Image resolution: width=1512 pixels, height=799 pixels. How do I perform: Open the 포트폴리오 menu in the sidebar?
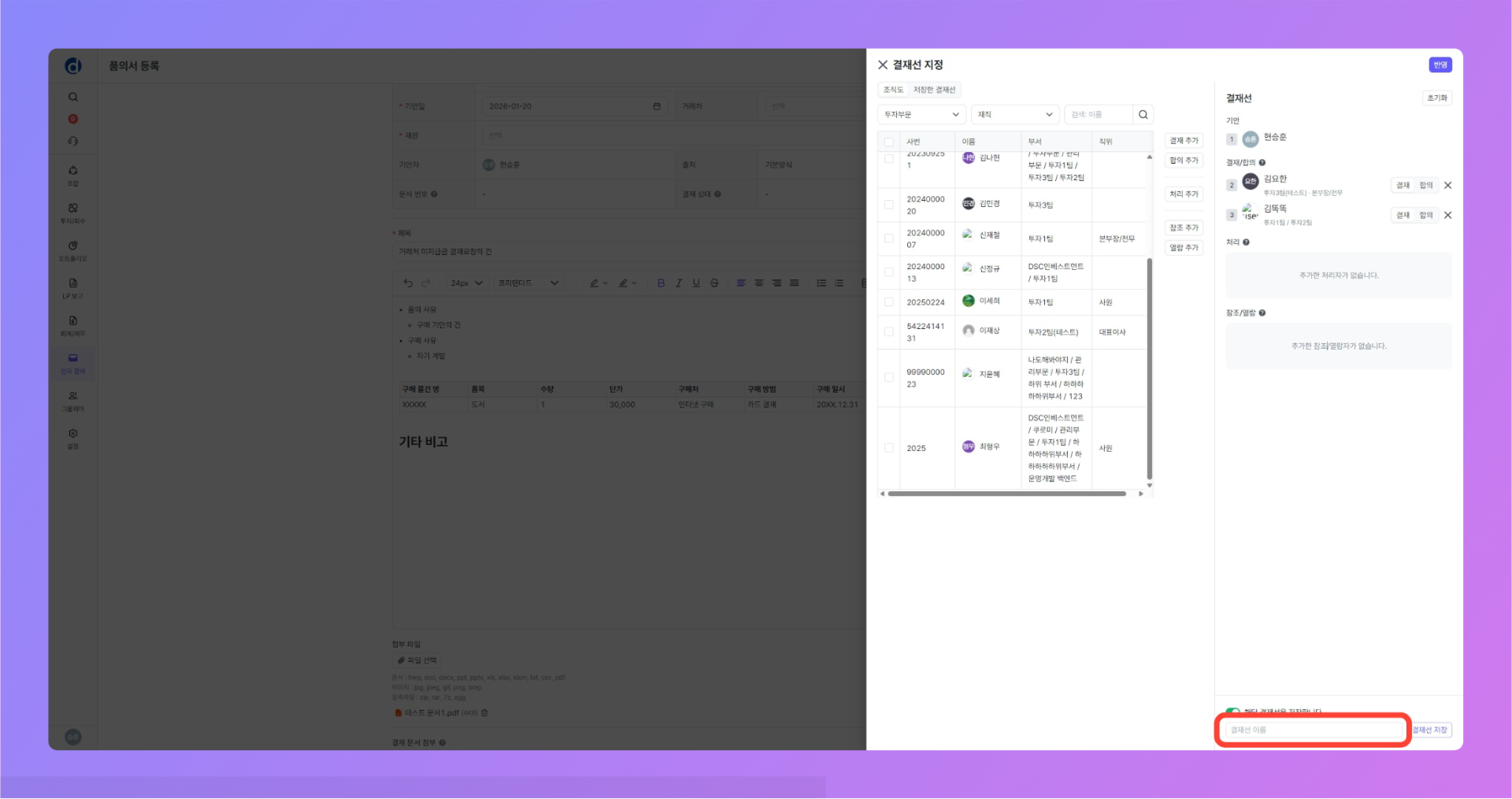tap(73, 251)
